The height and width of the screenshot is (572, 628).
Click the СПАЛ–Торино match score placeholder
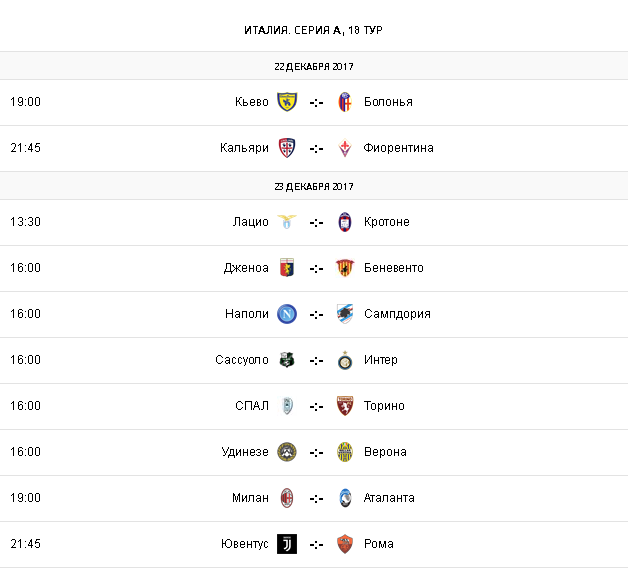pos(316,406)
